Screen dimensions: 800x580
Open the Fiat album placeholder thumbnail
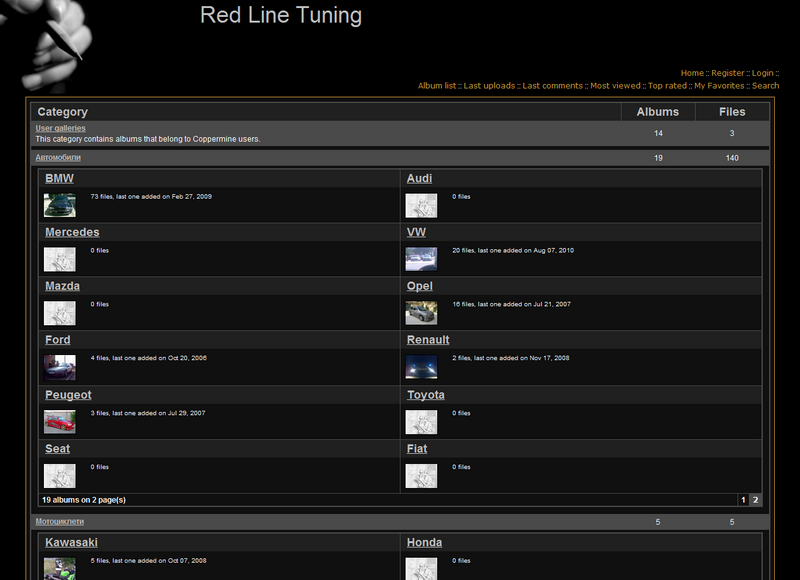coord(421,475)
